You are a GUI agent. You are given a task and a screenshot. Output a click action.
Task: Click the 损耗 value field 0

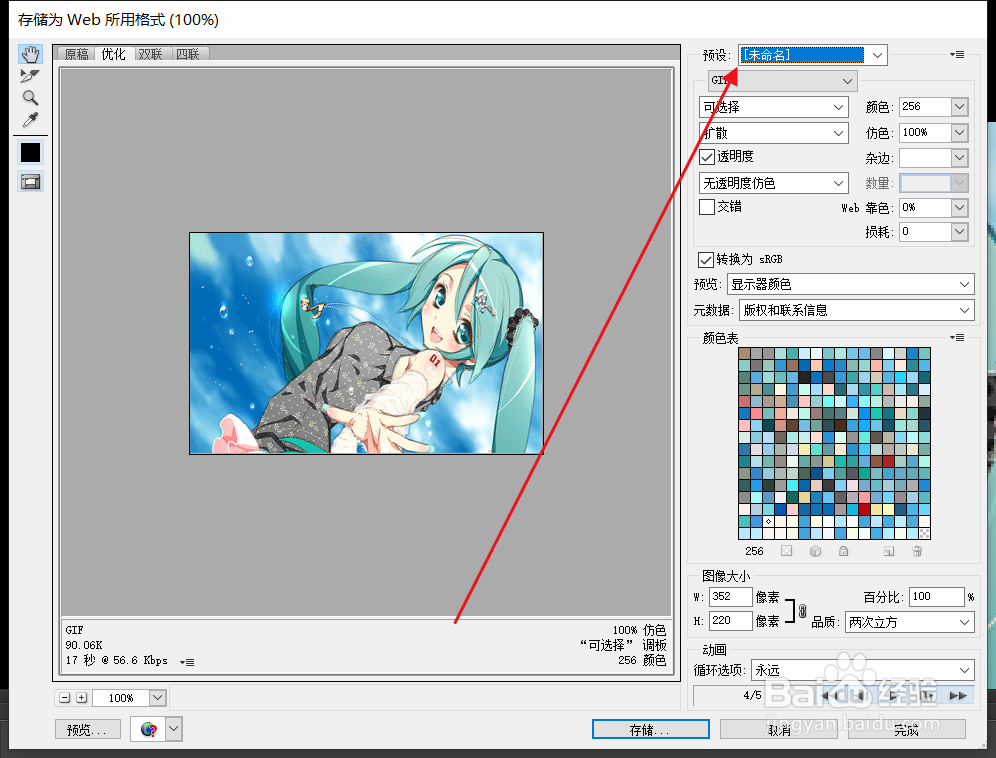click(925, 232)
